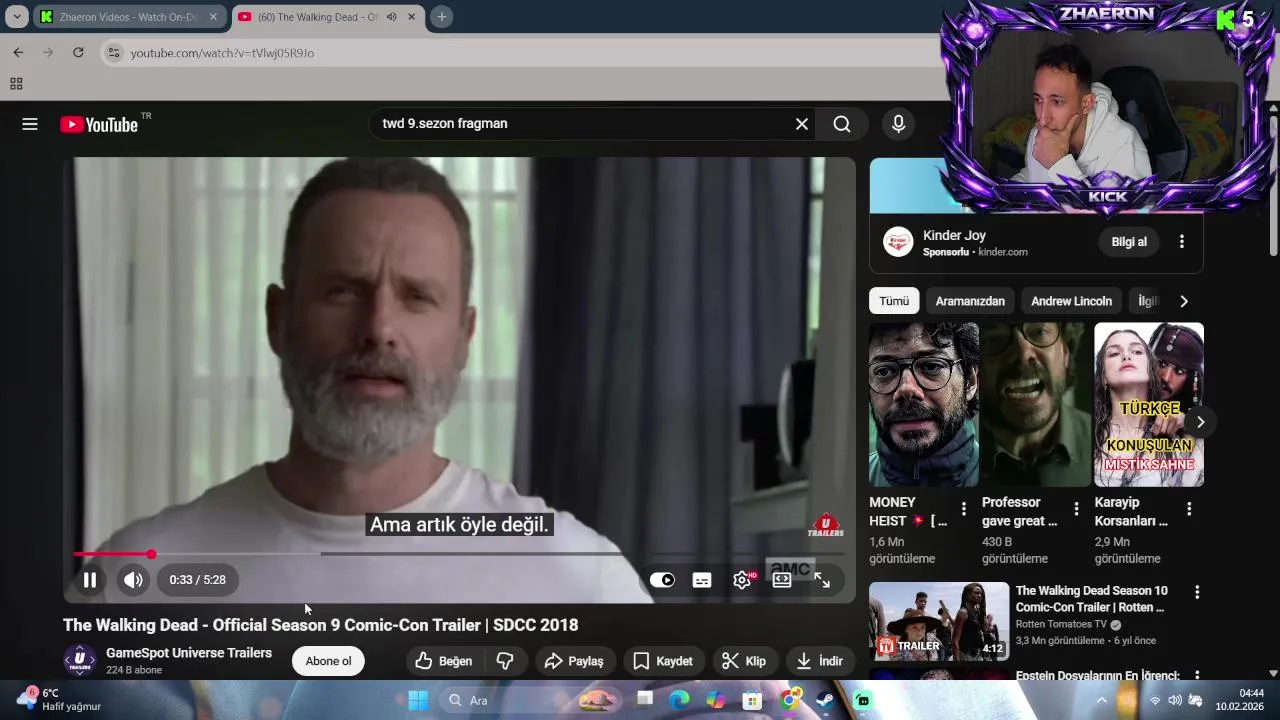
Task: Open the browser tab search dropdown
Action: tap(17, 17)
